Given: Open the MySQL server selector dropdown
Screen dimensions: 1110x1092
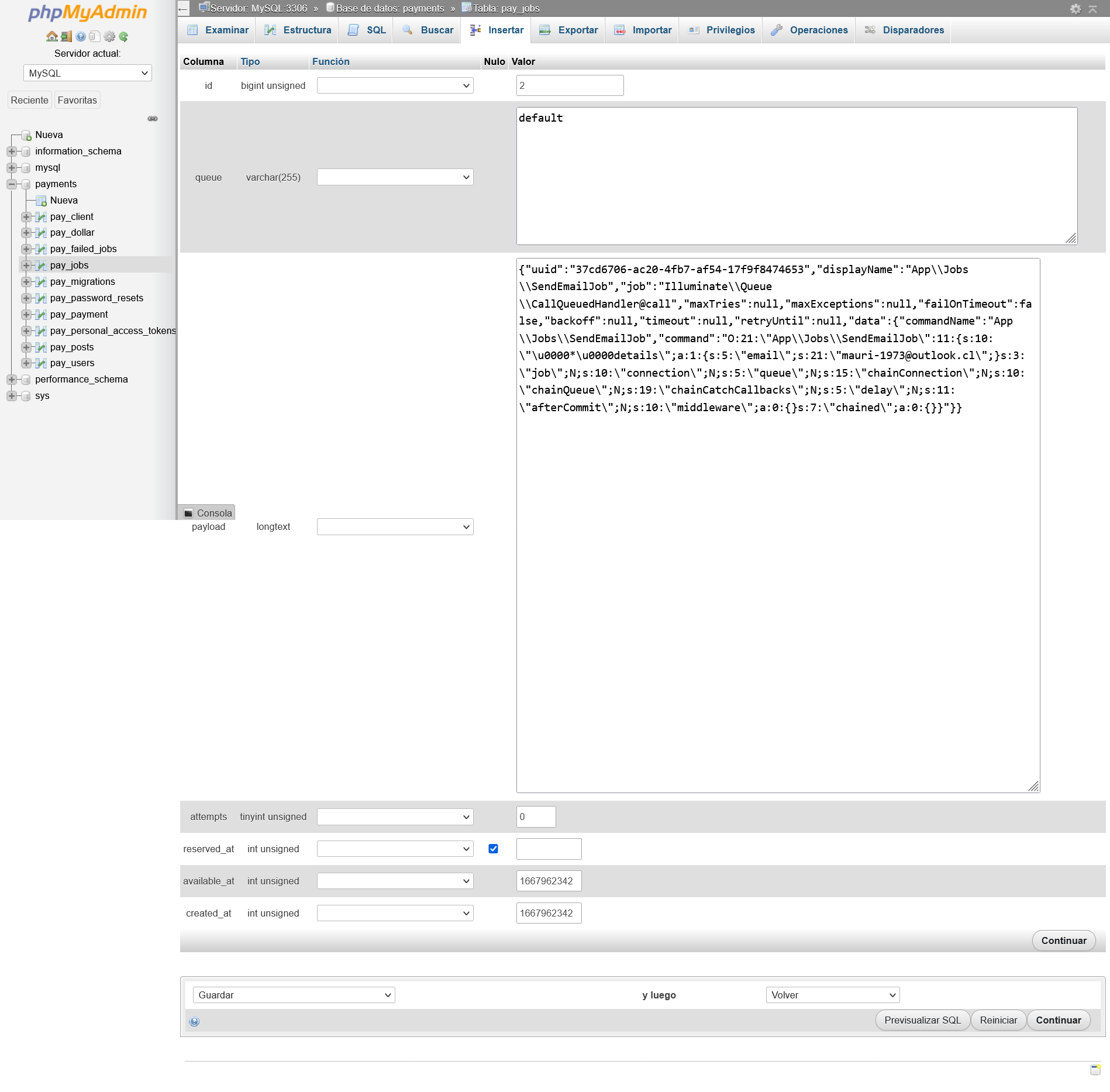Looking at the screenshot, I should tap(87, 73).
